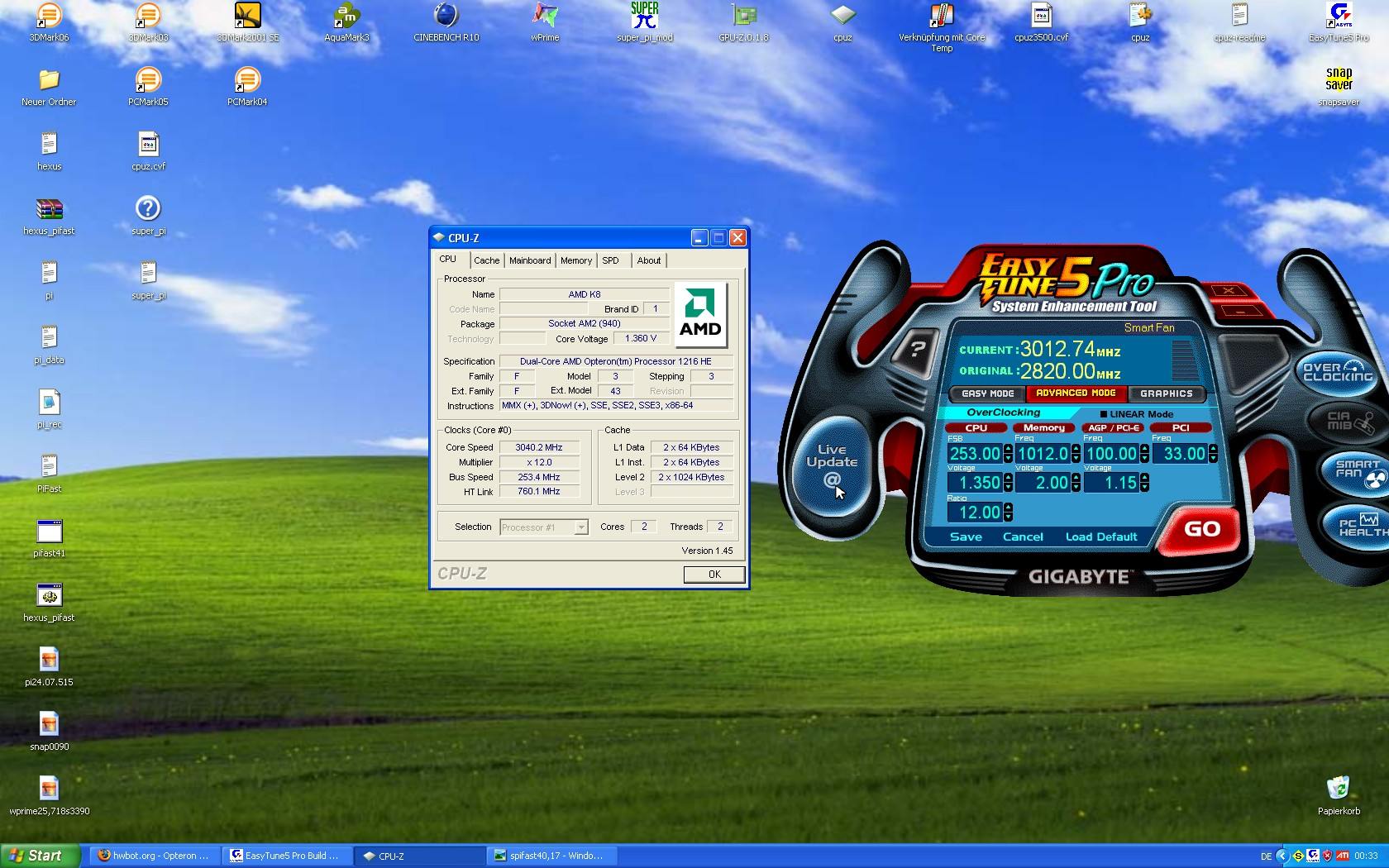Viewport: 1389px width, 868px height.
Task: Adjust AGP/PCI-E frequency 100.00 stepper
Action: [x=1144, y=454]
